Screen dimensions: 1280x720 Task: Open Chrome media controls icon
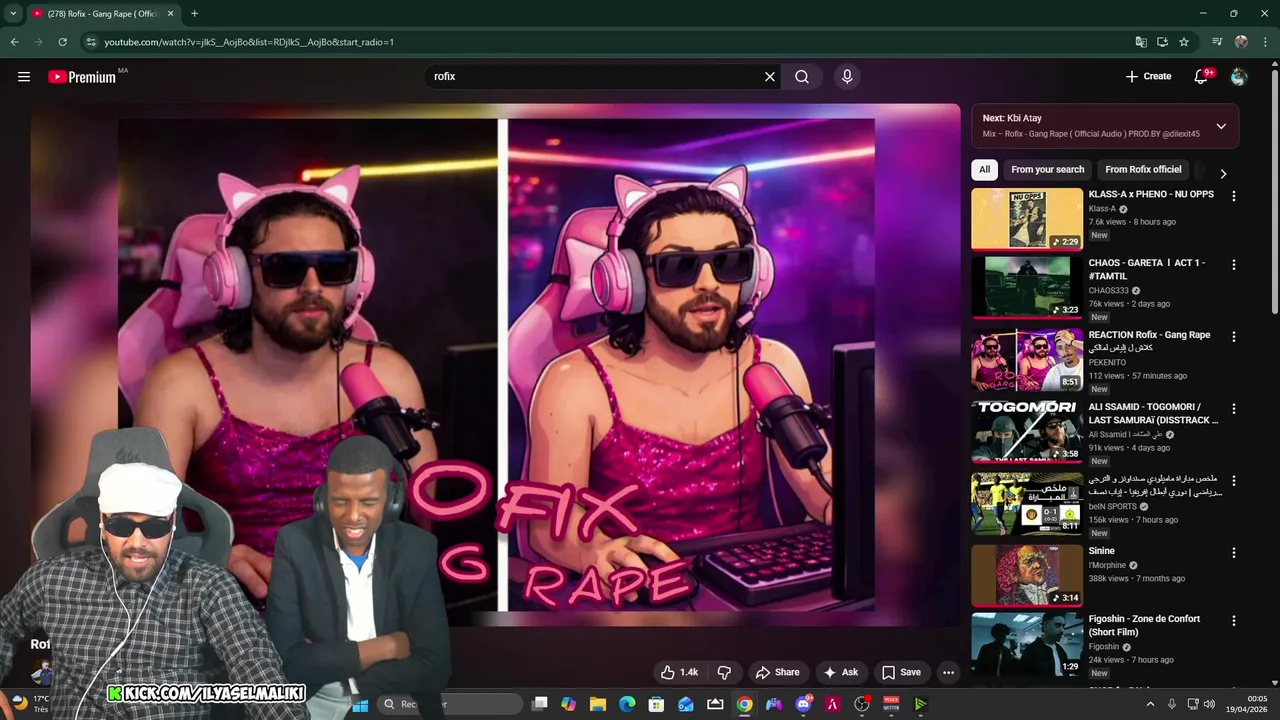(1217, 42)
